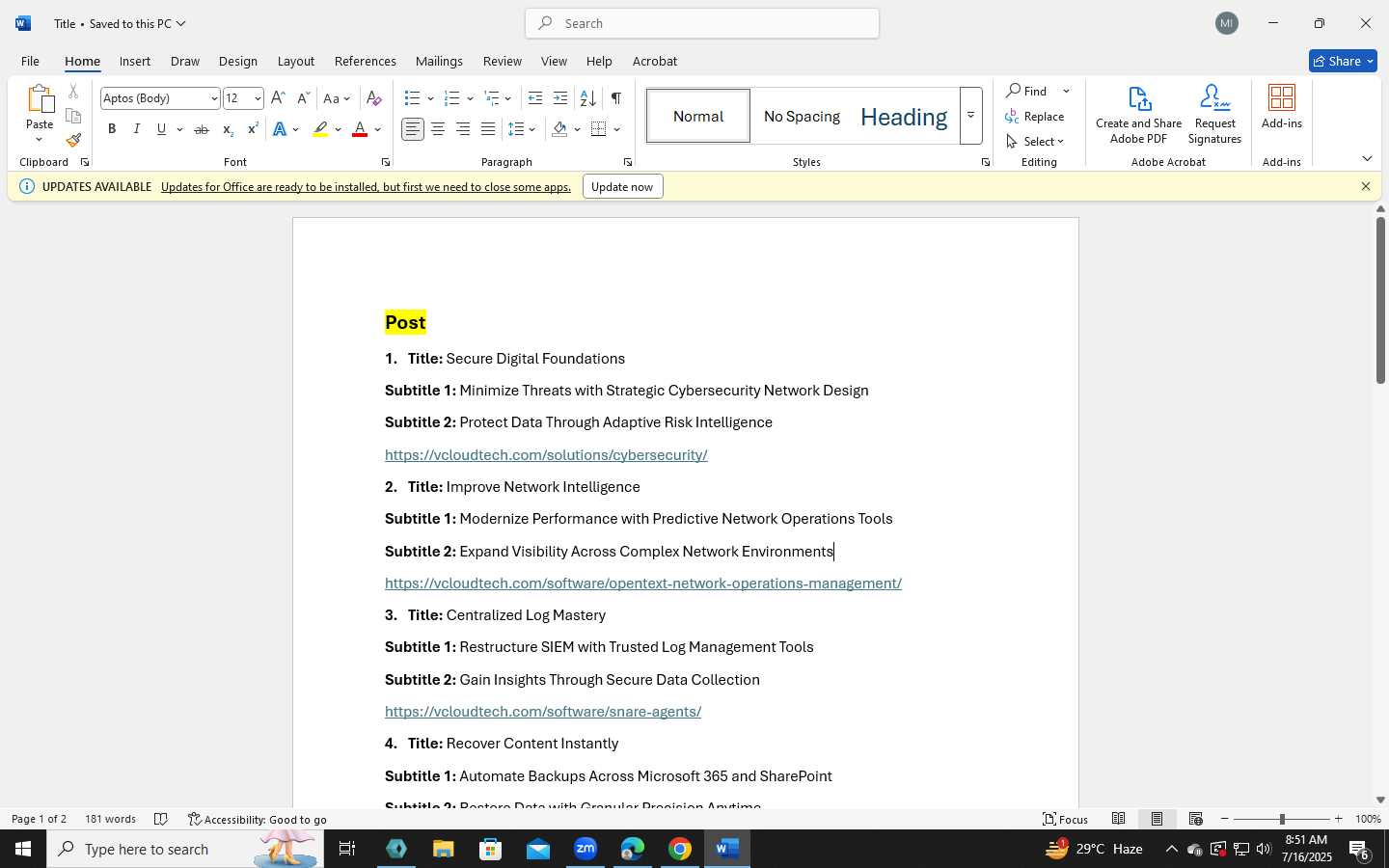
Task: Click the Replace button
Action: coord(1035,116)
